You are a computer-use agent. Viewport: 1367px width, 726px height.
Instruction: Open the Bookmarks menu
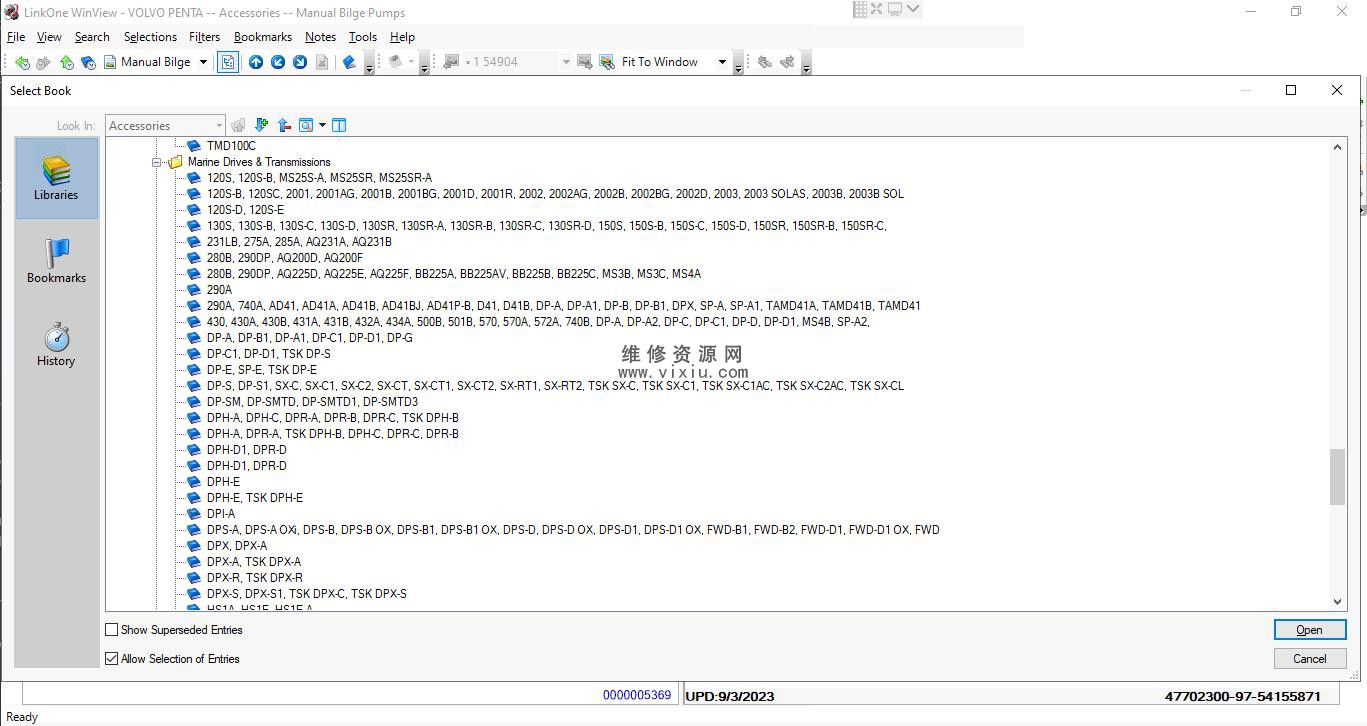(x=263, y=37)
